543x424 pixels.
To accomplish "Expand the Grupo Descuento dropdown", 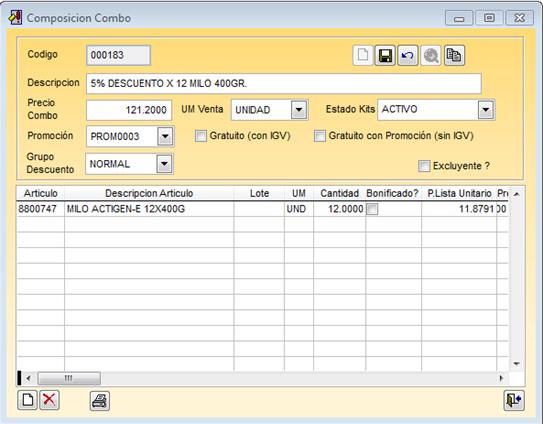I will point(164,164).
